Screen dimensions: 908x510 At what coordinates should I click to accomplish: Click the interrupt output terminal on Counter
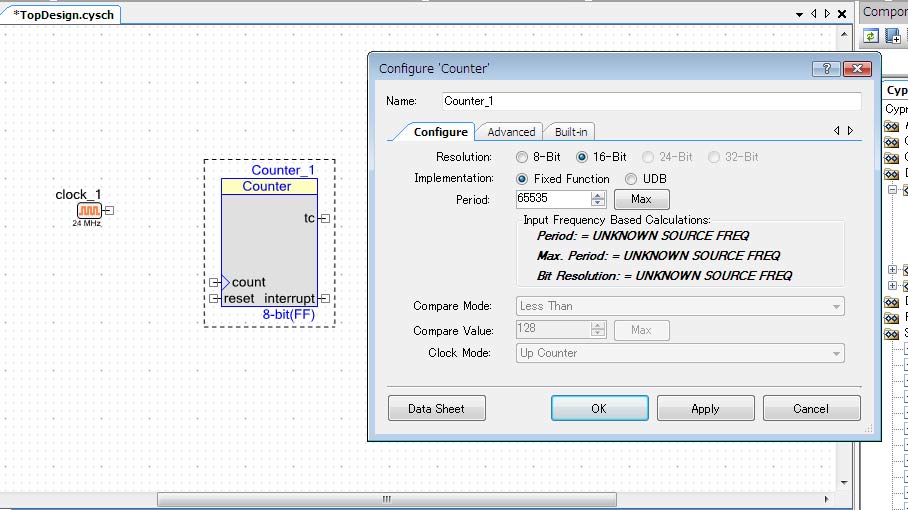click(x=325, y=299)
